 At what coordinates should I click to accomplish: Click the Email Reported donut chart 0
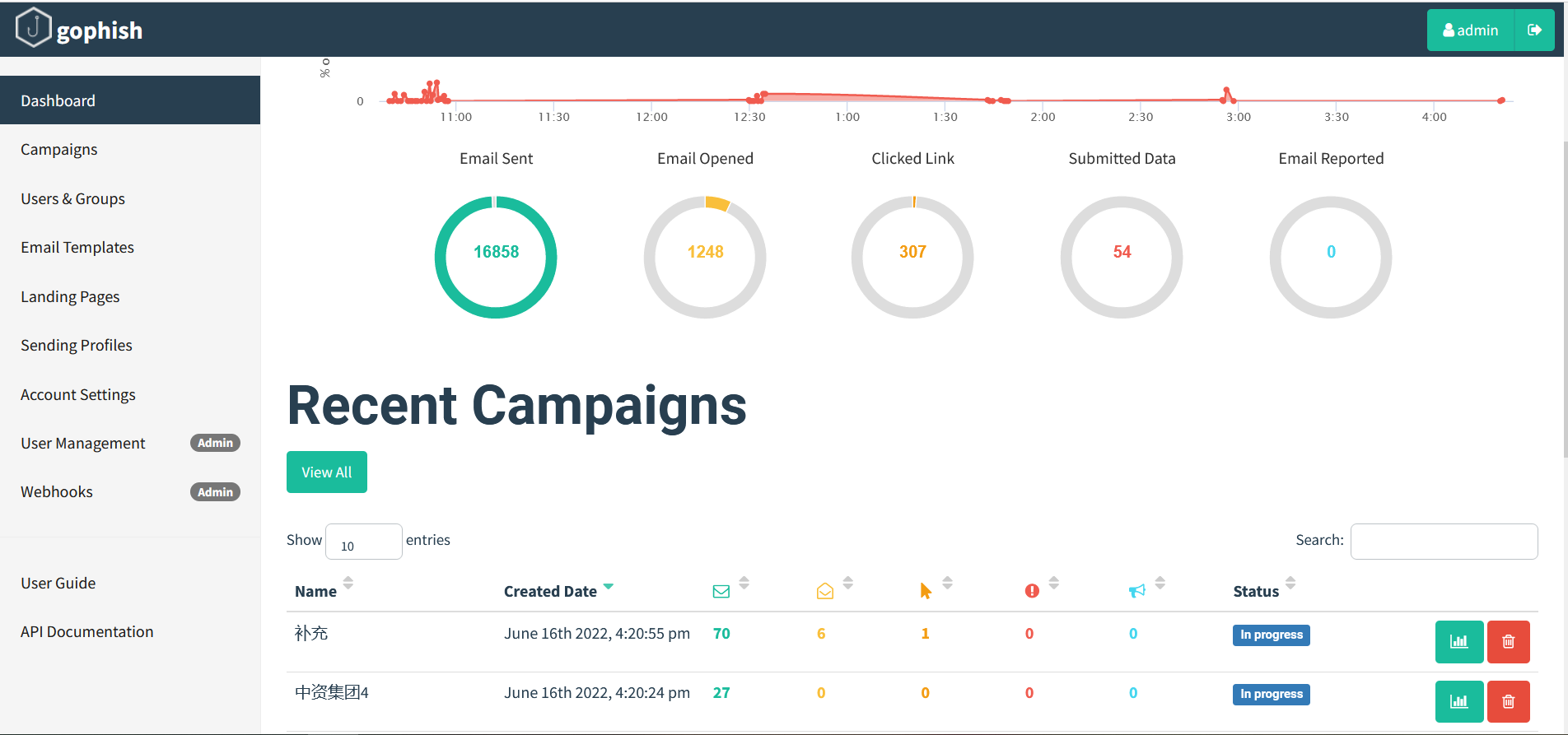tap(1331, 257)
